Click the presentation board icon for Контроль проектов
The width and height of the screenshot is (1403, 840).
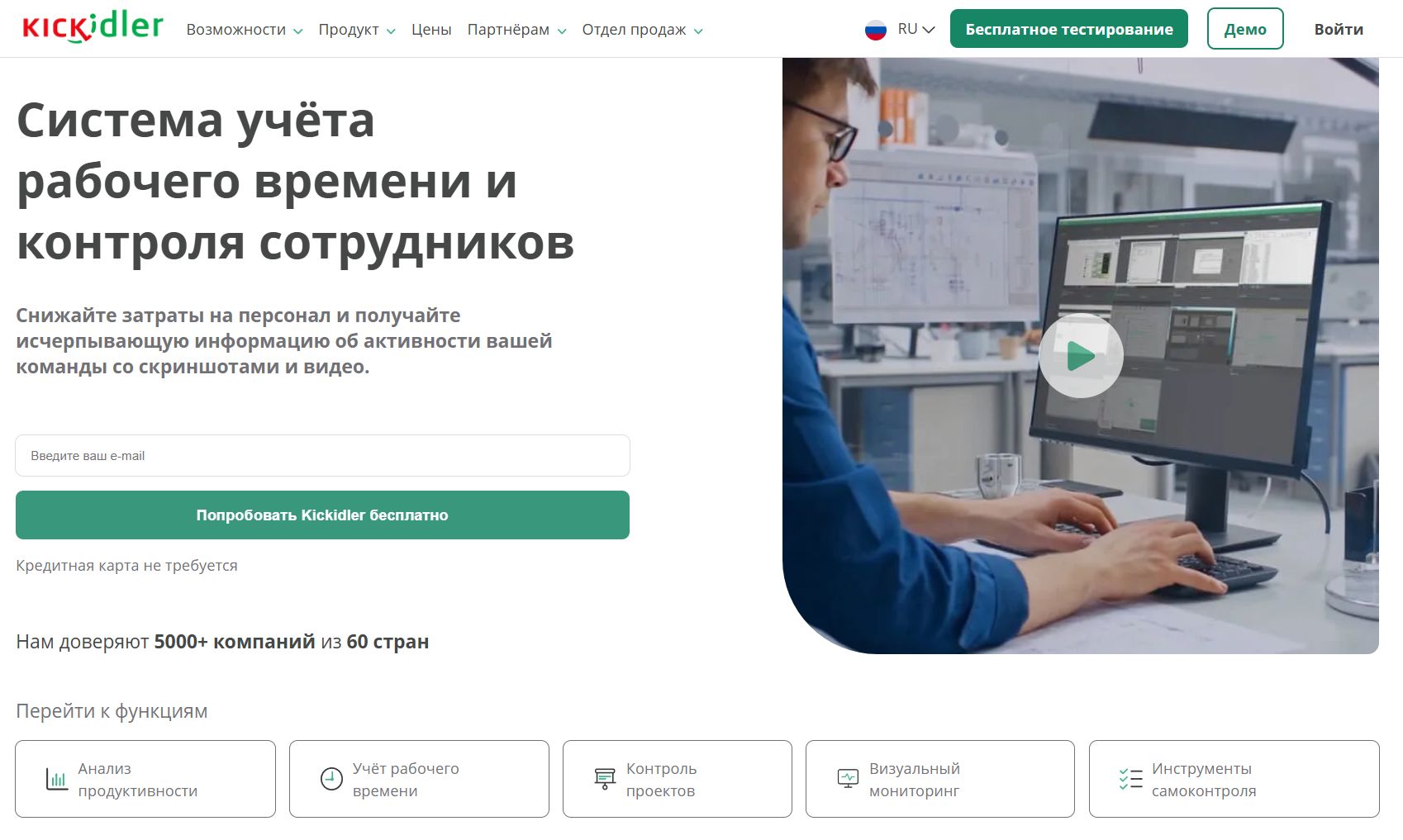pyautogui.click(x=605, y=779)
